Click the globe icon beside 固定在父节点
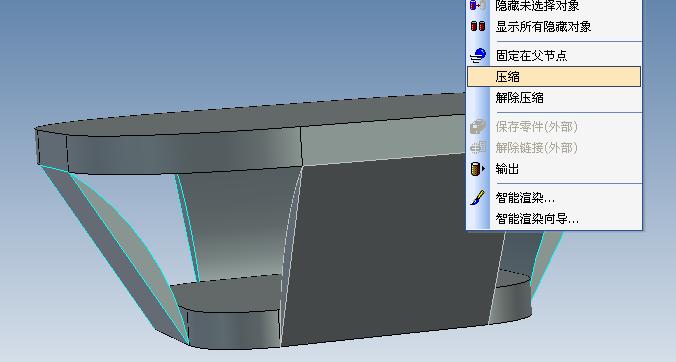 [x=478, y=55]
